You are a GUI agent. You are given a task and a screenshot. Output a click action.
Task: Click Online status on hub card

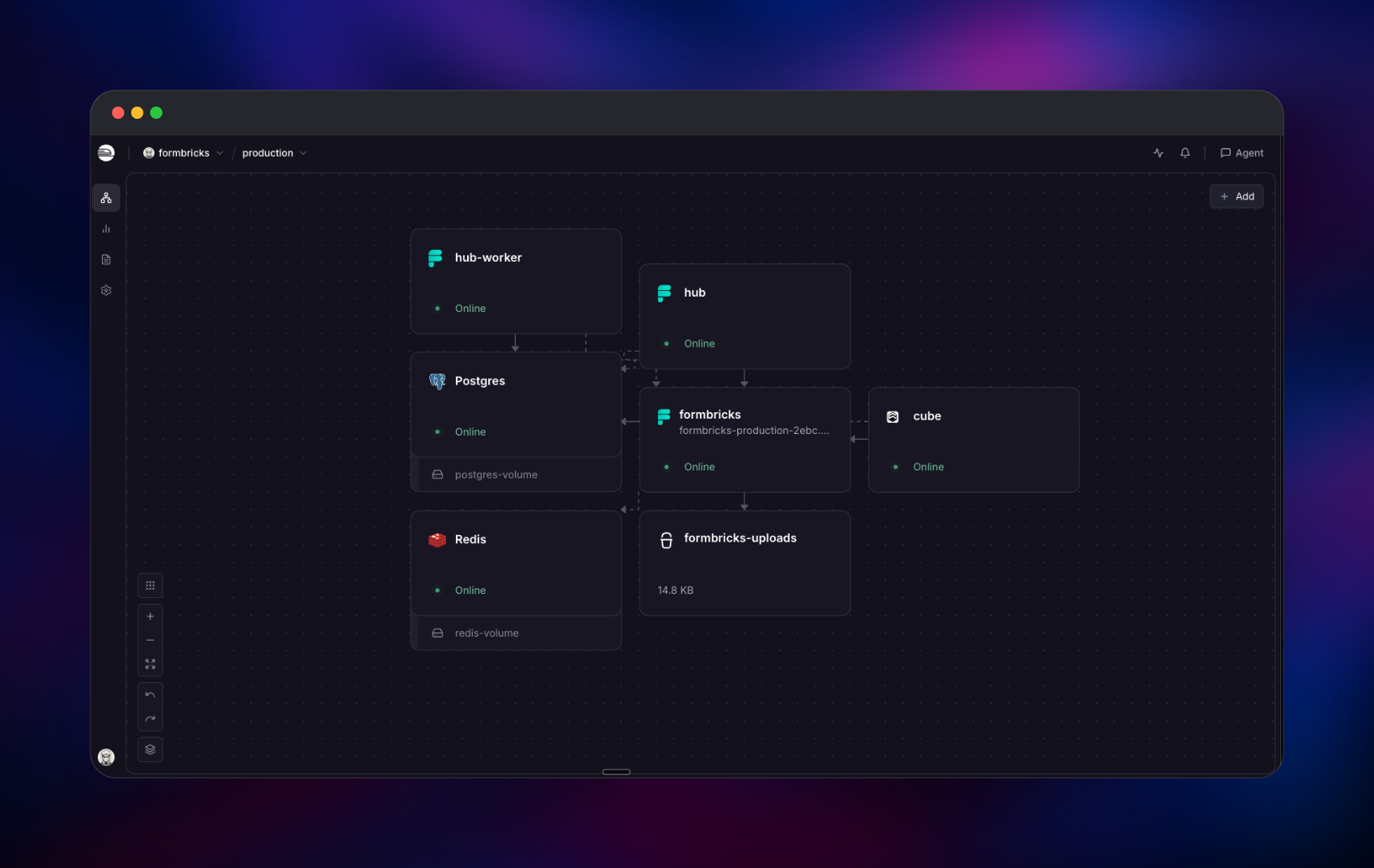(699, 343)
